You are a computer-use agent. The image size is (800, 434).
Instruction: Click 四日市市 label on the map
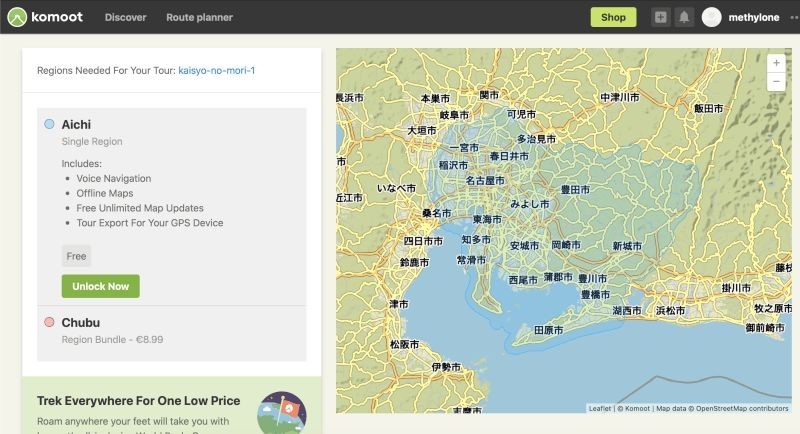tap(423, 241)
